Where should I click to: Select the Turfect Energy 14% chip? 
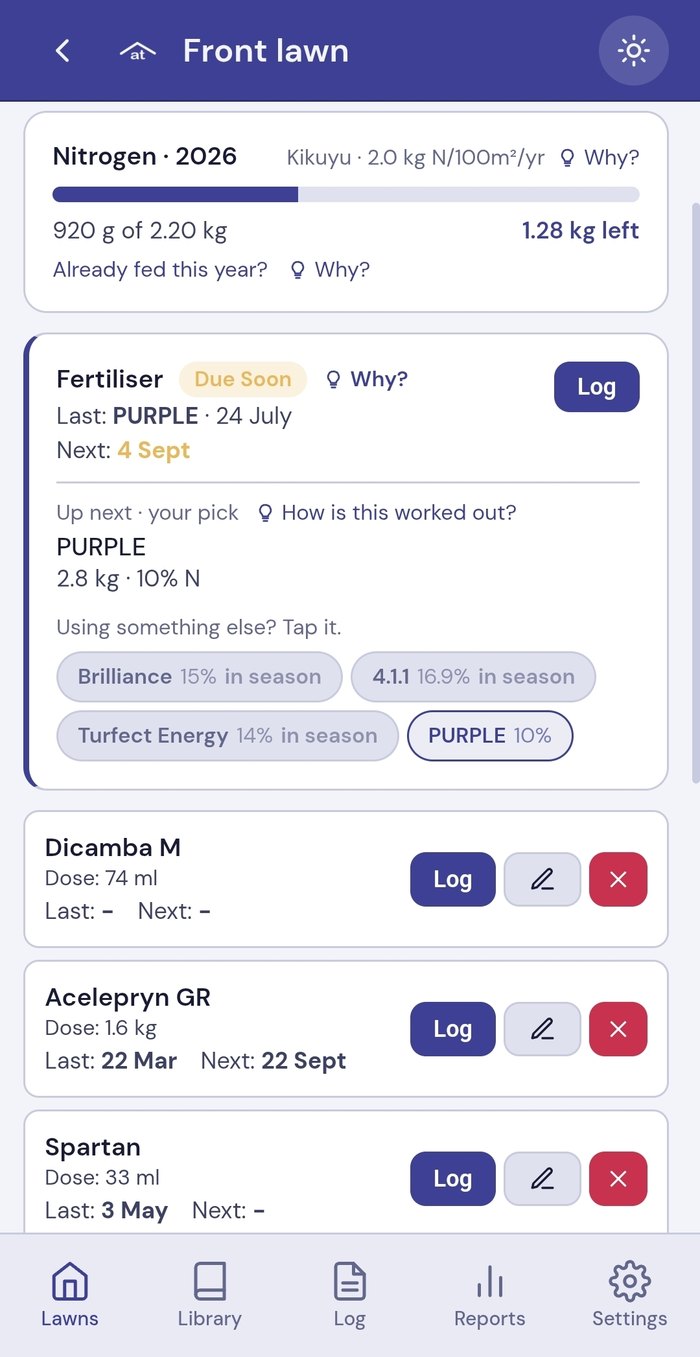tap(227, 736)
